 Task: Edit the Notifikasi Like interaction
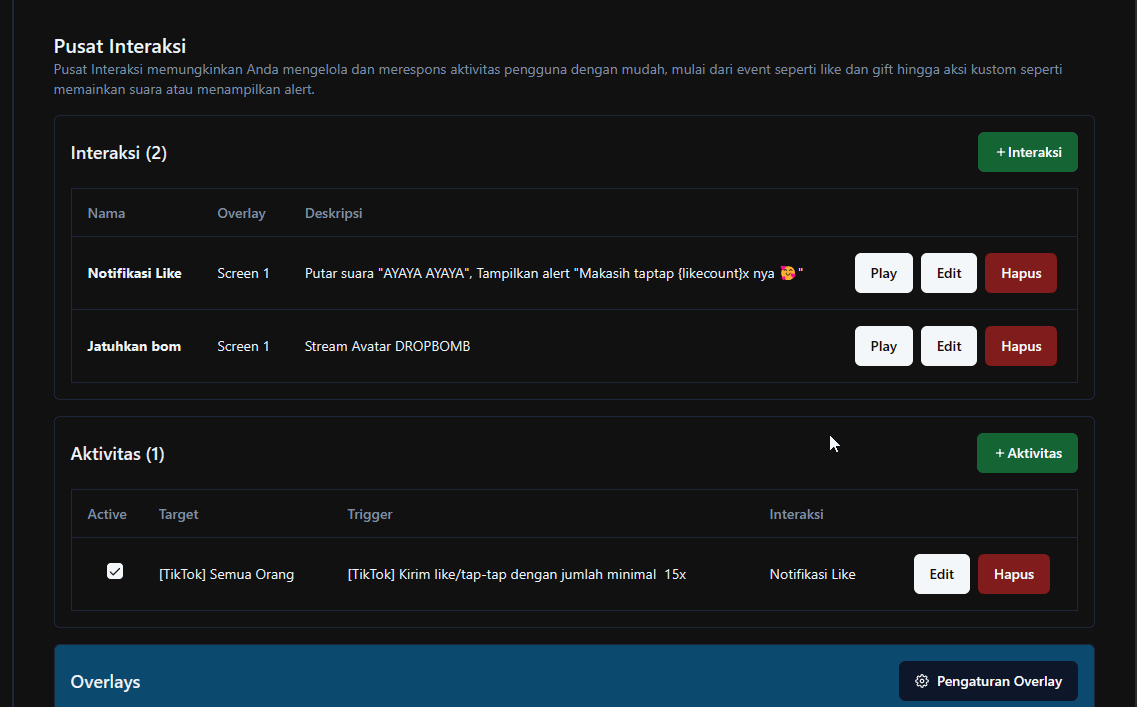[948, 273]
